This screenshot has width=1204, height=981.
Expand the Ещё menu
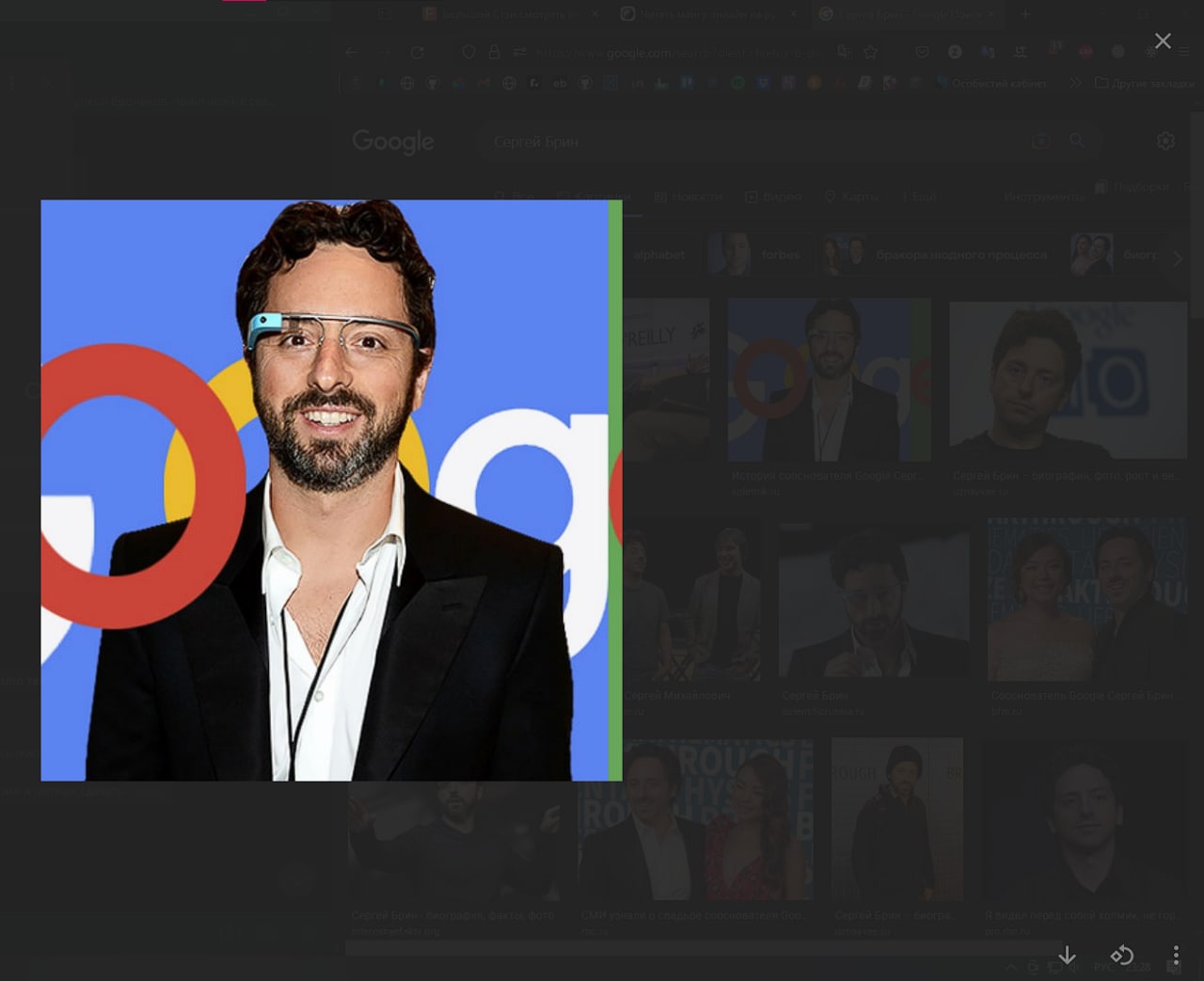(x=919, y=197)
